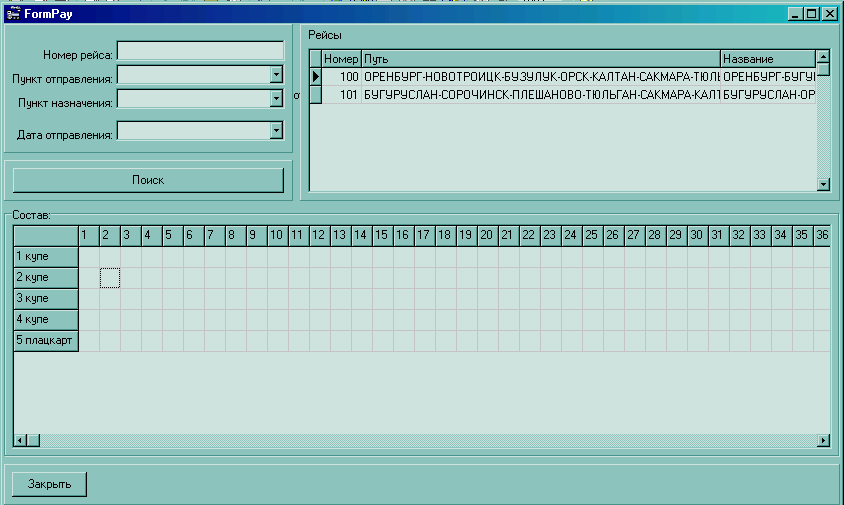
Task: Click seat column header 1
Action: [x=89, y=235]
